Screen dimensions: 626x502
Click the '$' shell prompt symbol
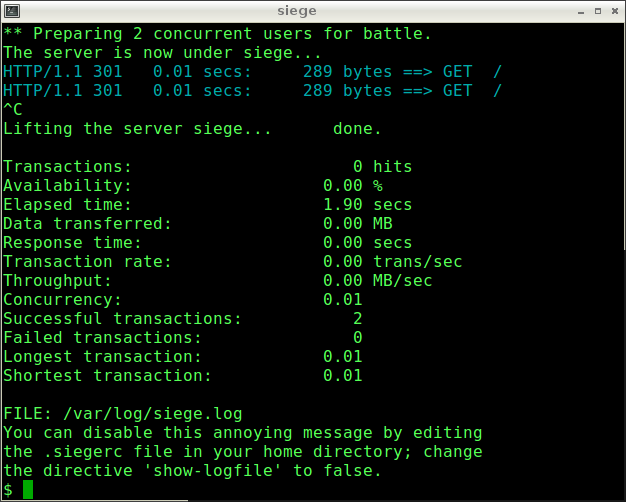point(8,490)
